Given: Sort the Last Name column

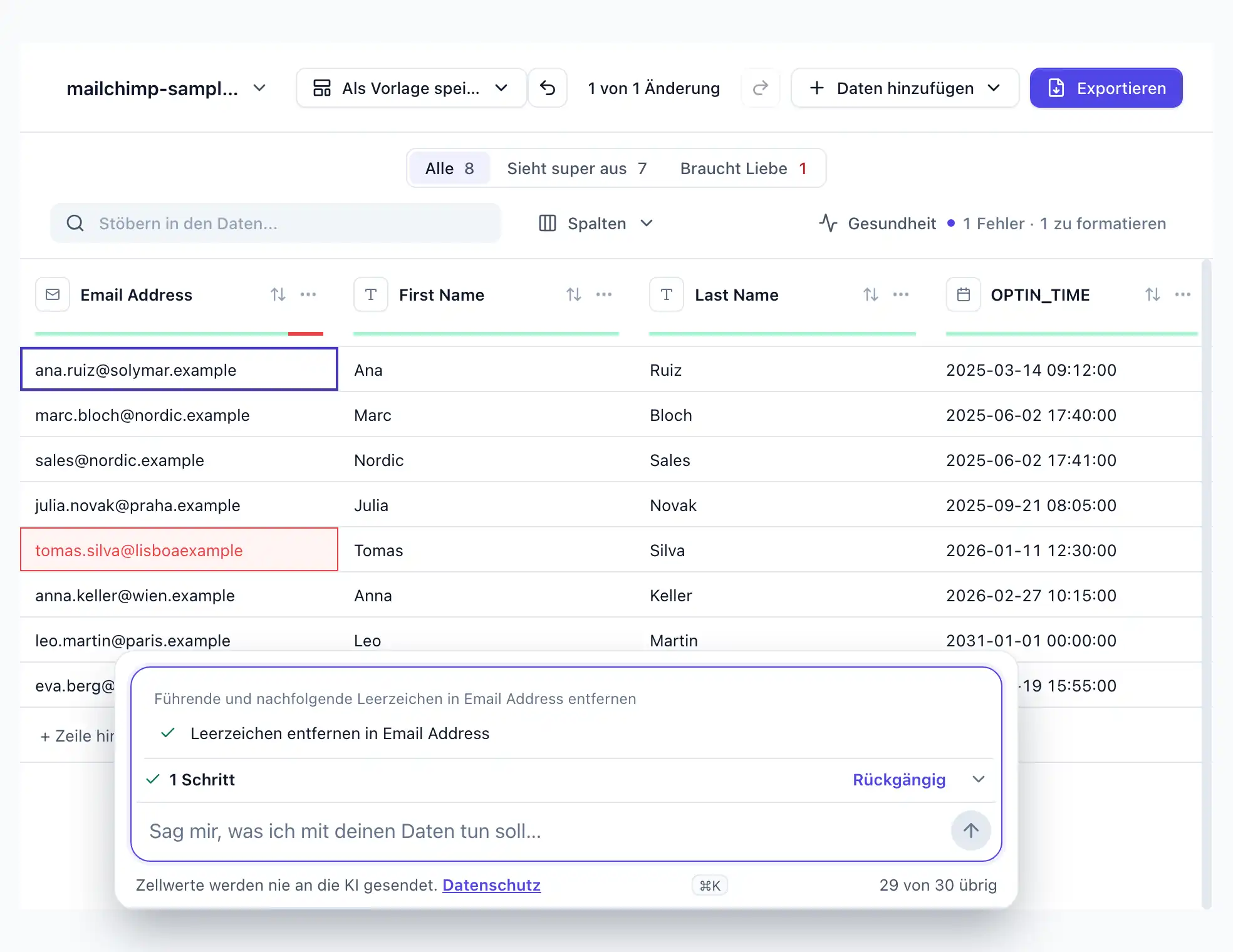Looking at the screenshot, I should point(871,294).
